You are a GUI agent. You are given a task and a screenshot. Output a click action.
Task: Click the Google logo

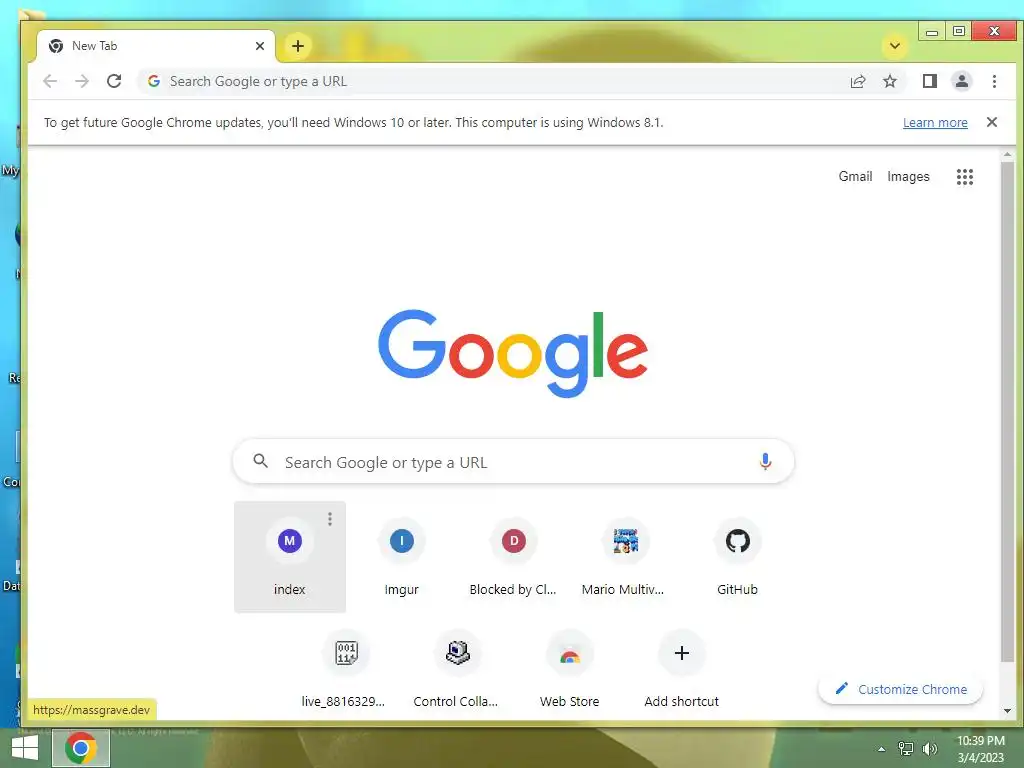[x=513, y=352]
